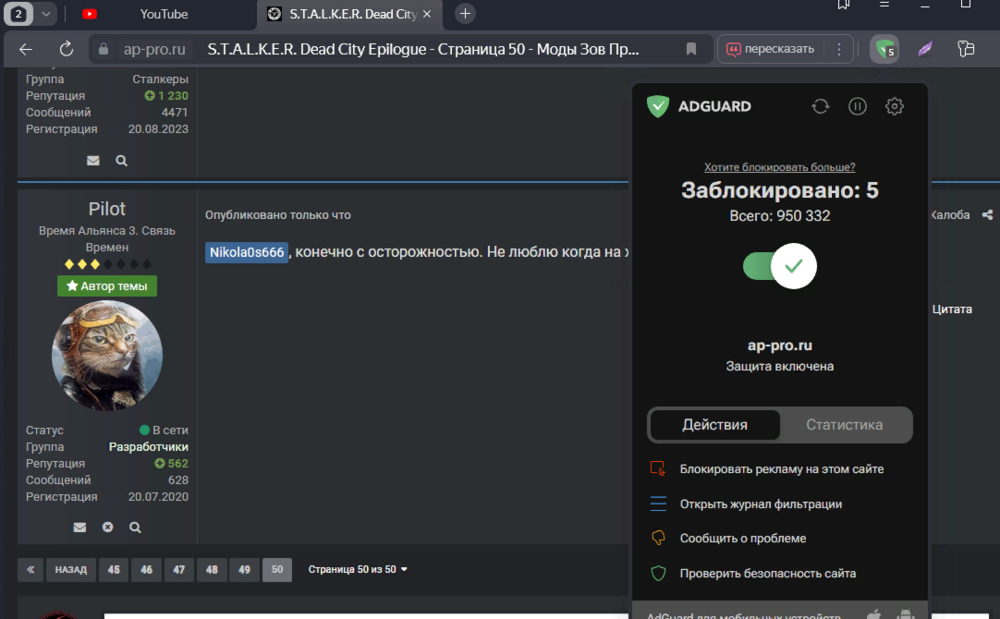Click the Nikola0s666 mention tag
The width and height of the screenshot is (1000, 619).
pyautogui.click(x=247, y=252)
